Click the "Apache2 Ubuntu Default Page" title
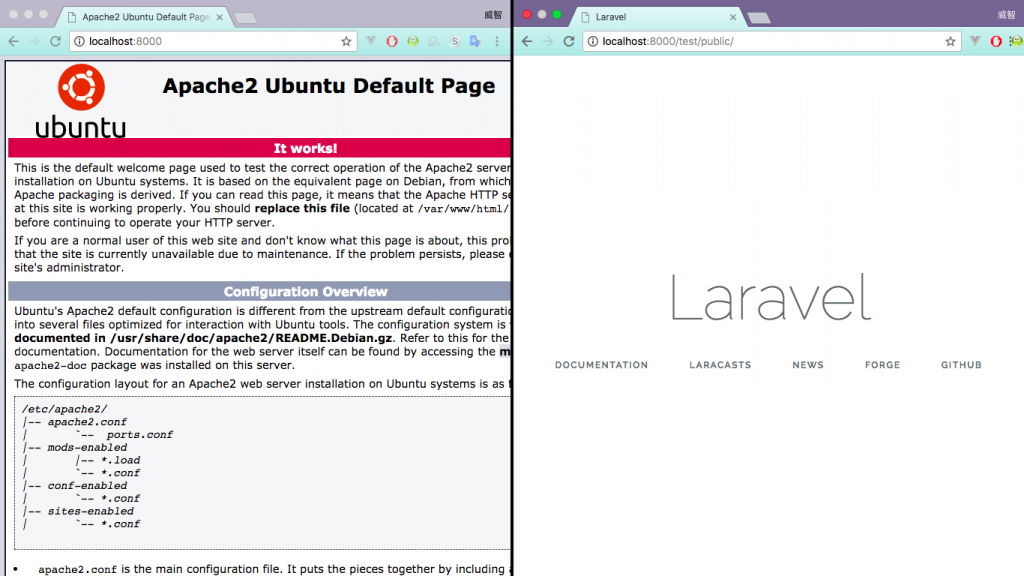1024x576 pixels. (x=328, y=86)
